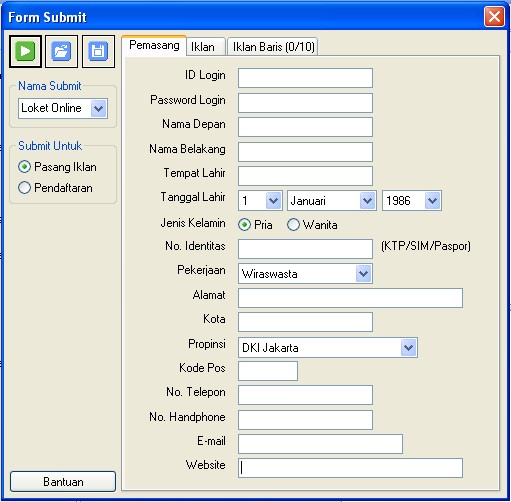Focus the Alamat address field
511x502 pixels.
point(350,298)
